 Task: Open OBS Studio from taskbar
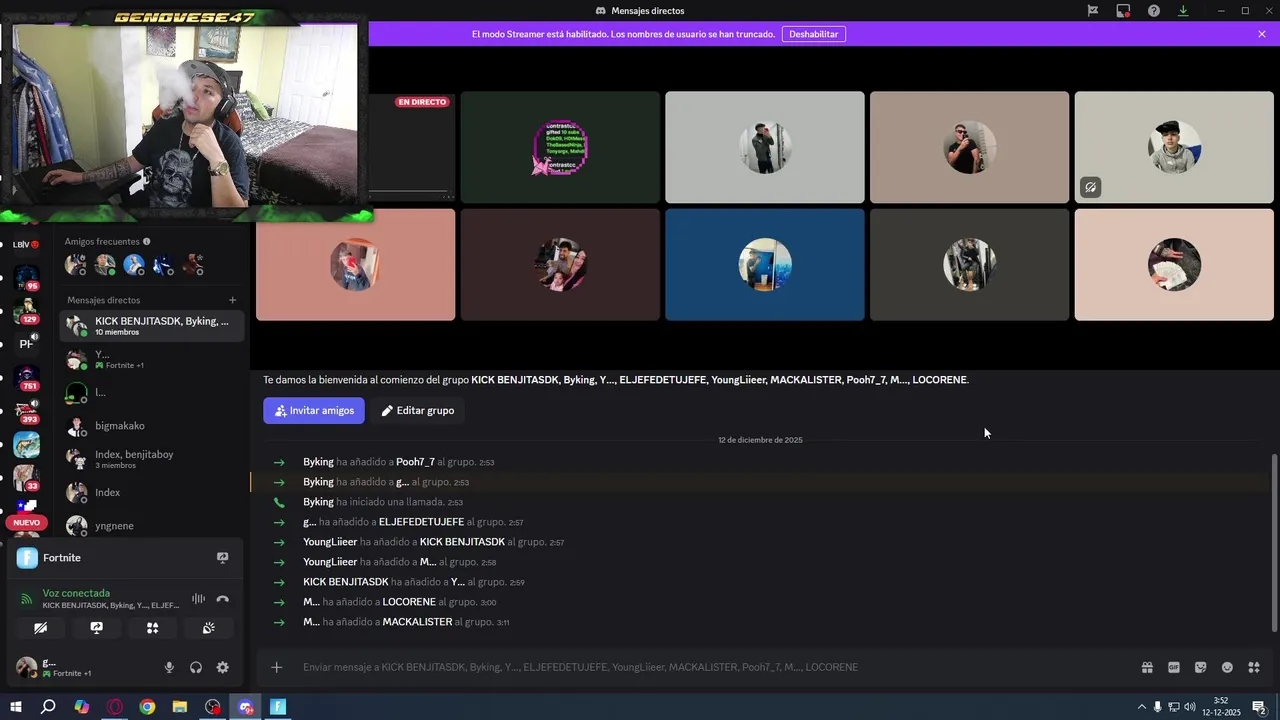(212, 707)
